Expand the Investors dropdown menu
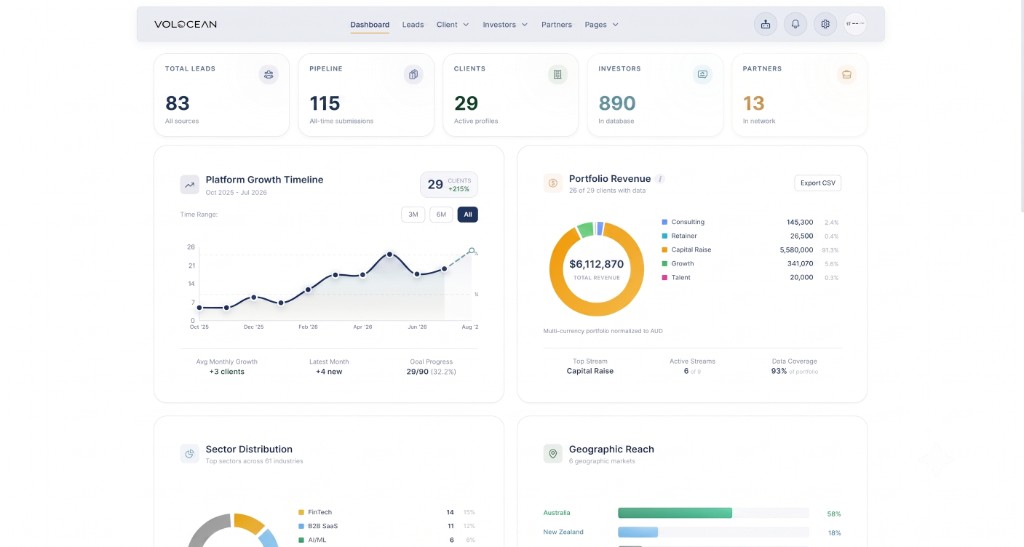This screenshot has height=547, width=1024. [x=505, y=25]
